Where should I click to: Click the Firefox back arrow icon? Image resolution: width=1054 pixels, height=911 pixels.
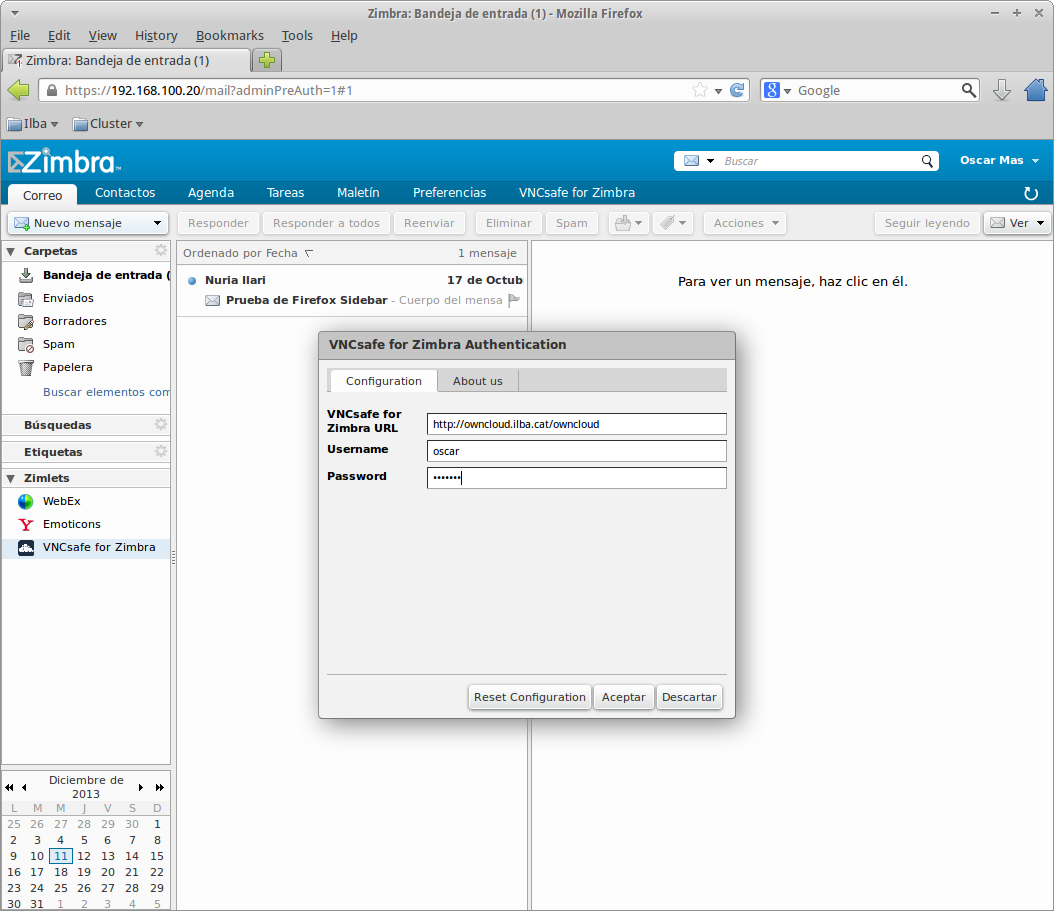(18, 89)
